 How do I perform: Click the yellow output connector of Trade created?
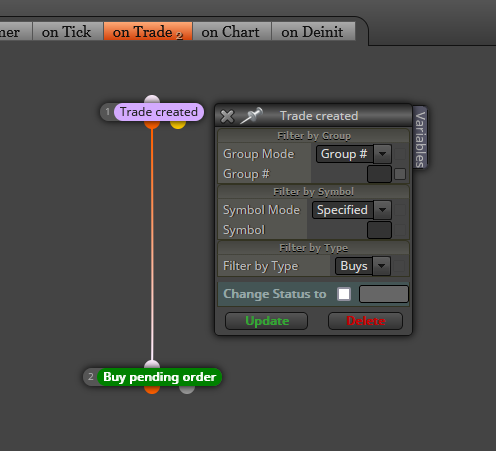(x=178, y=125)
